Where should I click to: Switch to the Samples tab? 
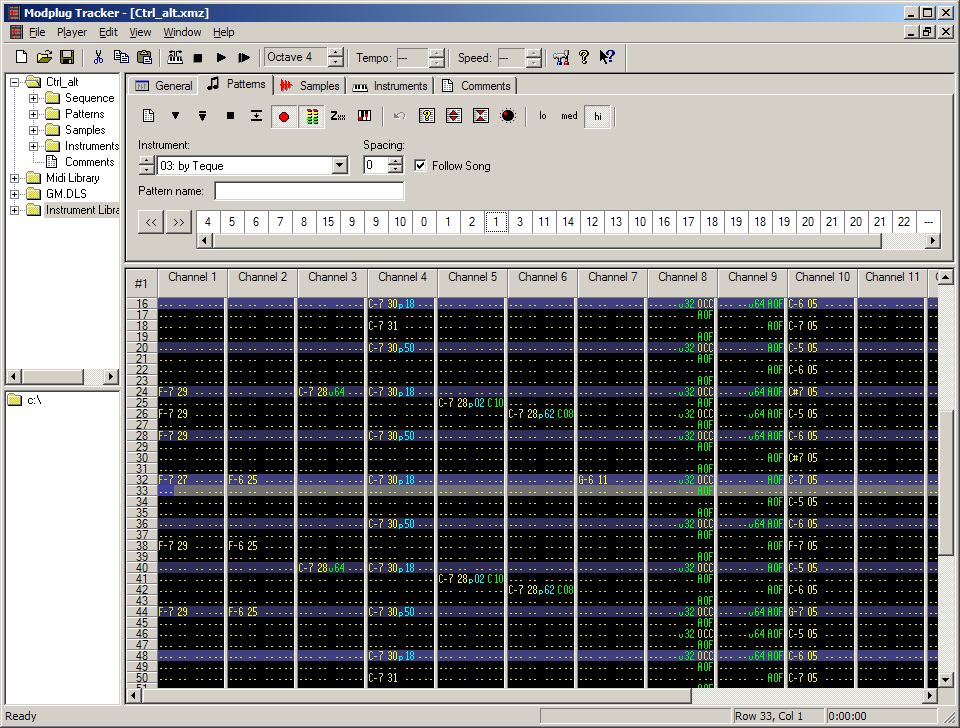click(x=311, y=86)
